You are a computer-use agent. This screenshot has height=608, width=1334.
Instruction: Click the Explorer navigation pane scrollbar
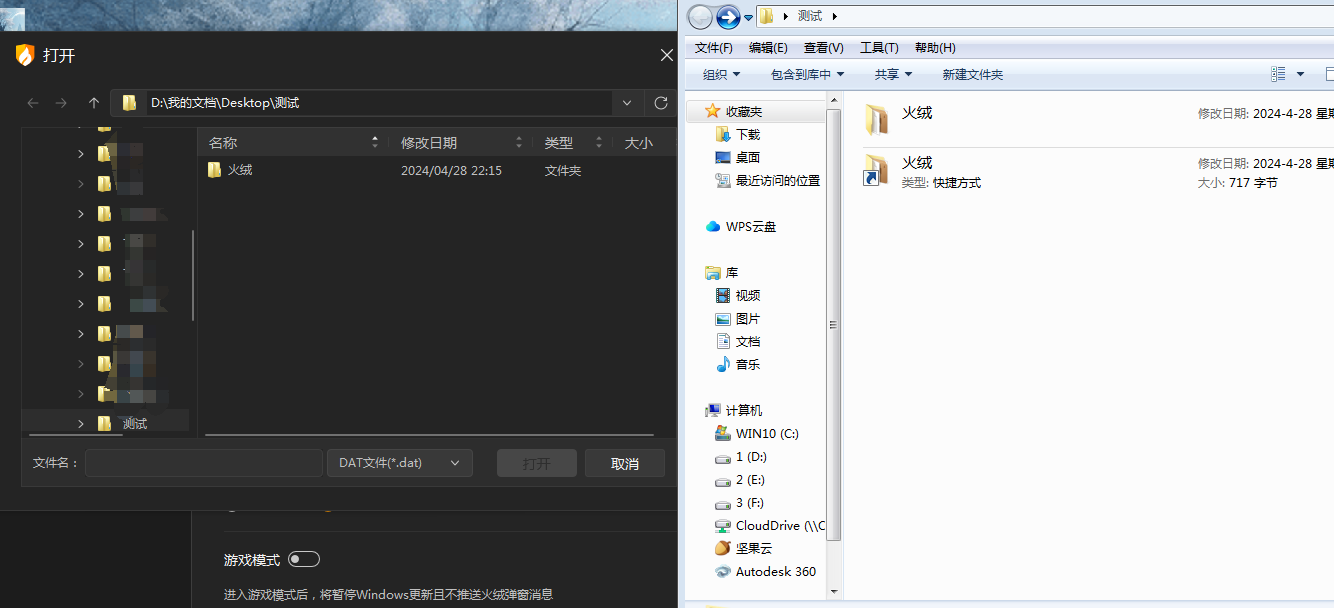pos(834,325)
